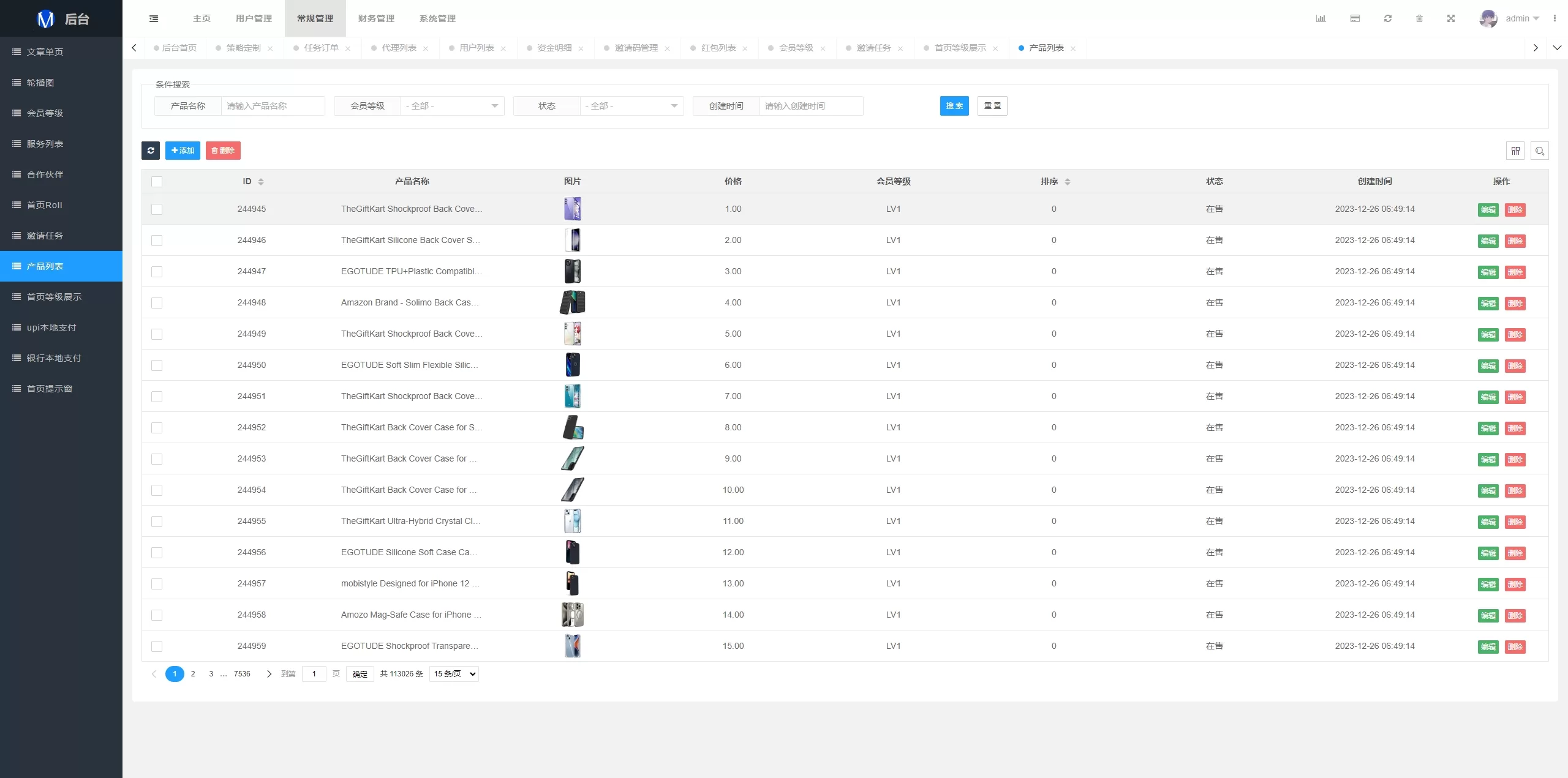This screenshot has width=1568, height=778.
Task: Click the bar chart icon in top bar
Action: click(1321, 18)
